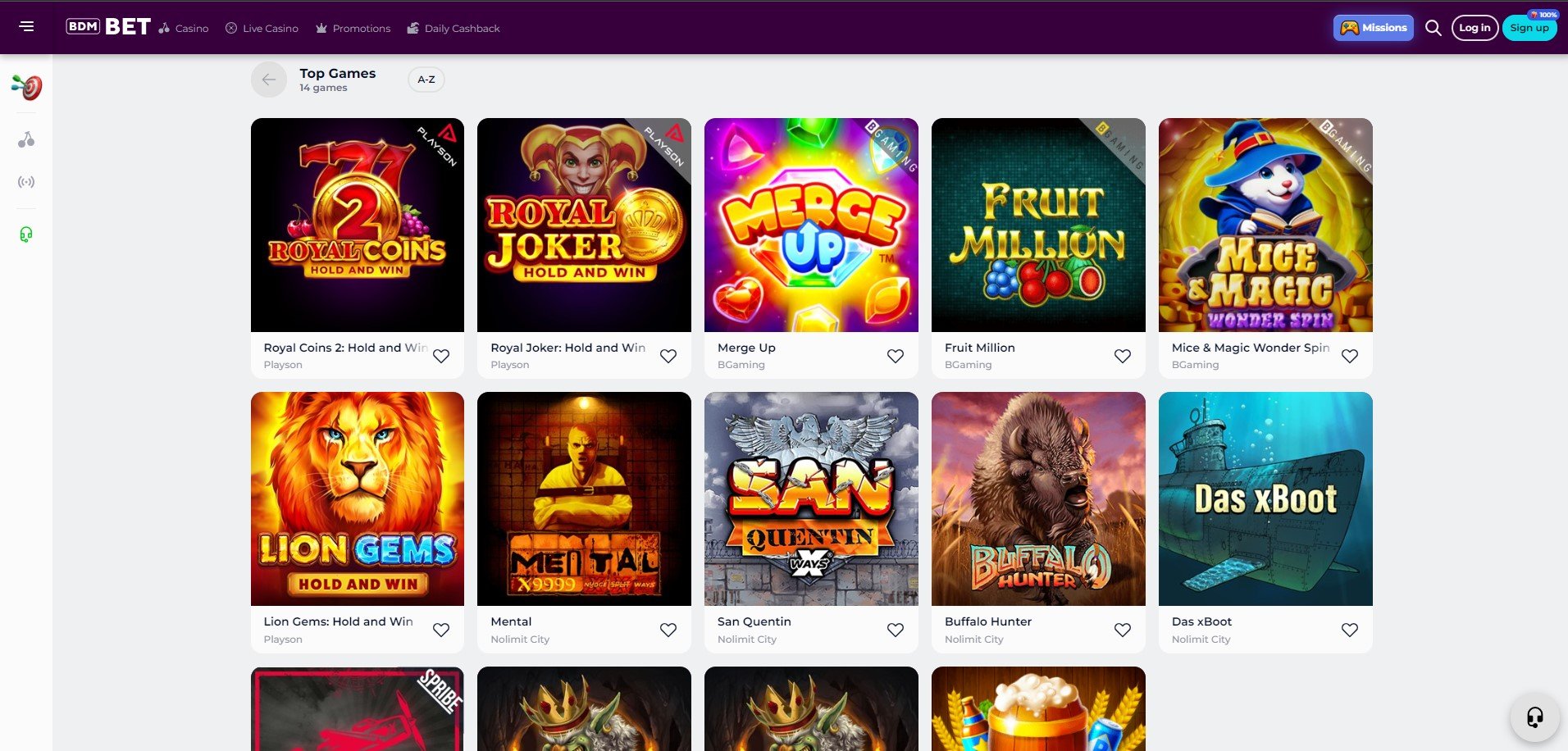
Task: Open the San Quentin game thumbnail
Action: pyautogui.click(x=811, y=498)
